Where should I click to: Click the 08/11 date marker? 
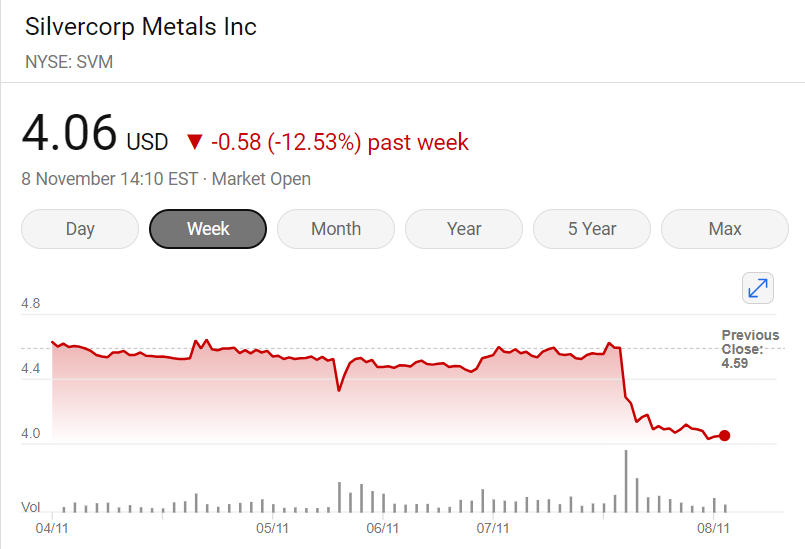point(714,527)
